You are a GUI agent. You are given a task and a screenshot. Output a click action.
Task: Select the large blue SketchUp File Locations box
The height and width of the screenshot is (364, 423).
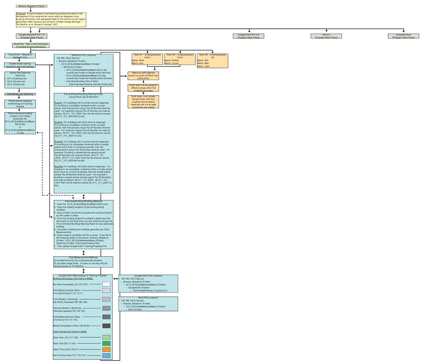[x=84, y=70]
